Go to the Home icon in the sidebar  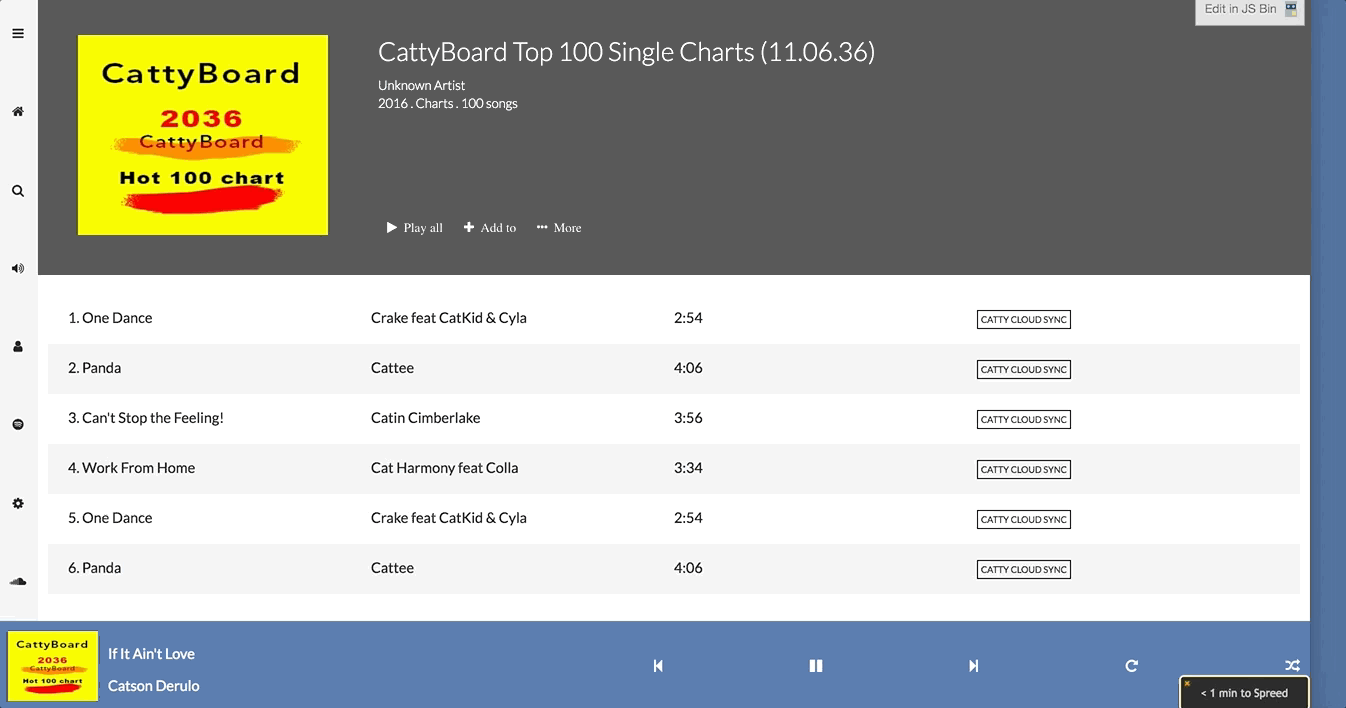[18, 112]
